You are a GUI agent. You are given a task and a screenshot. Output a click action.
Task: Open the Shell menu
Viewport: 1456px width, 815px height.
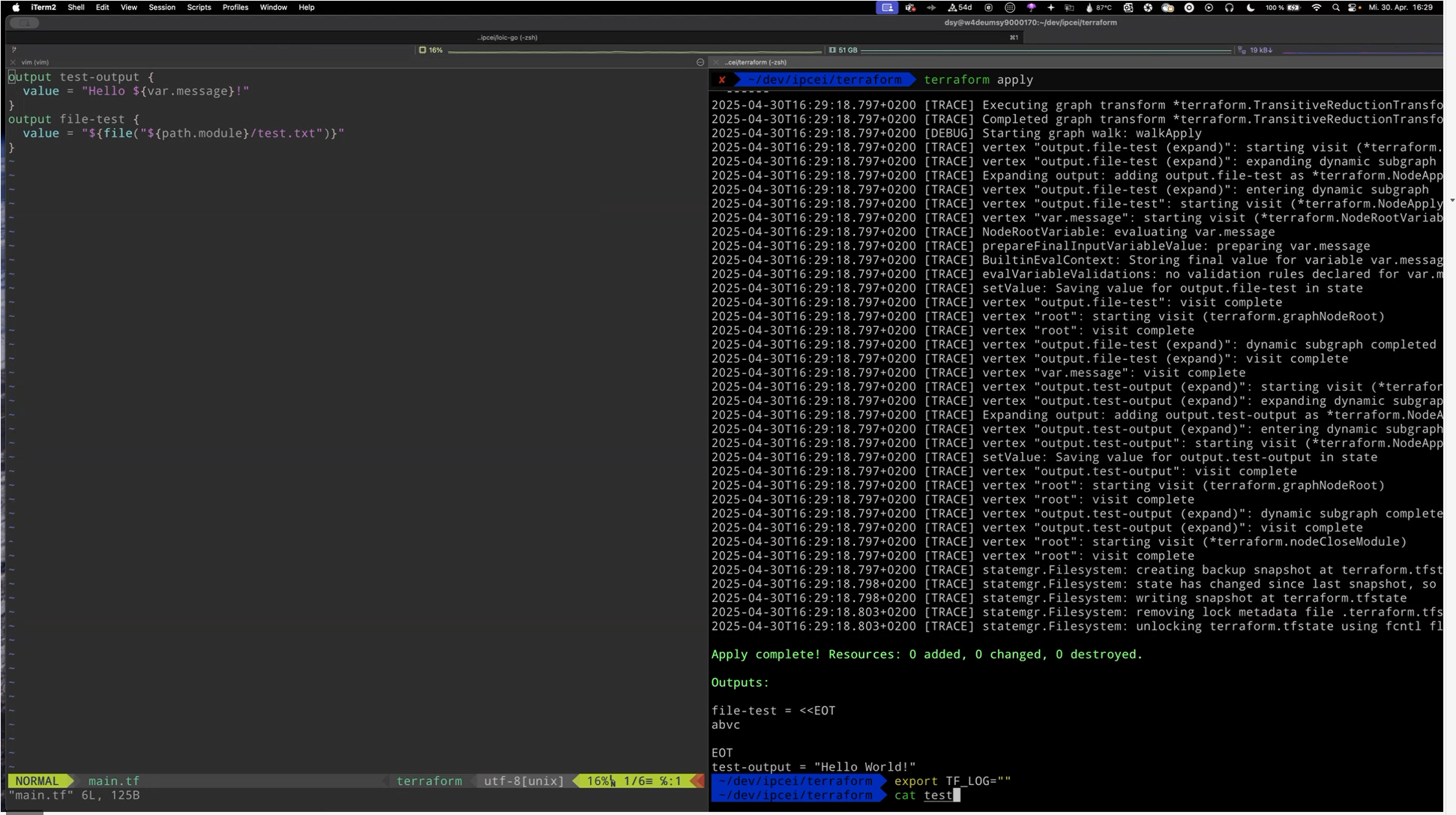pyautogui.click(x=76, y=7)
